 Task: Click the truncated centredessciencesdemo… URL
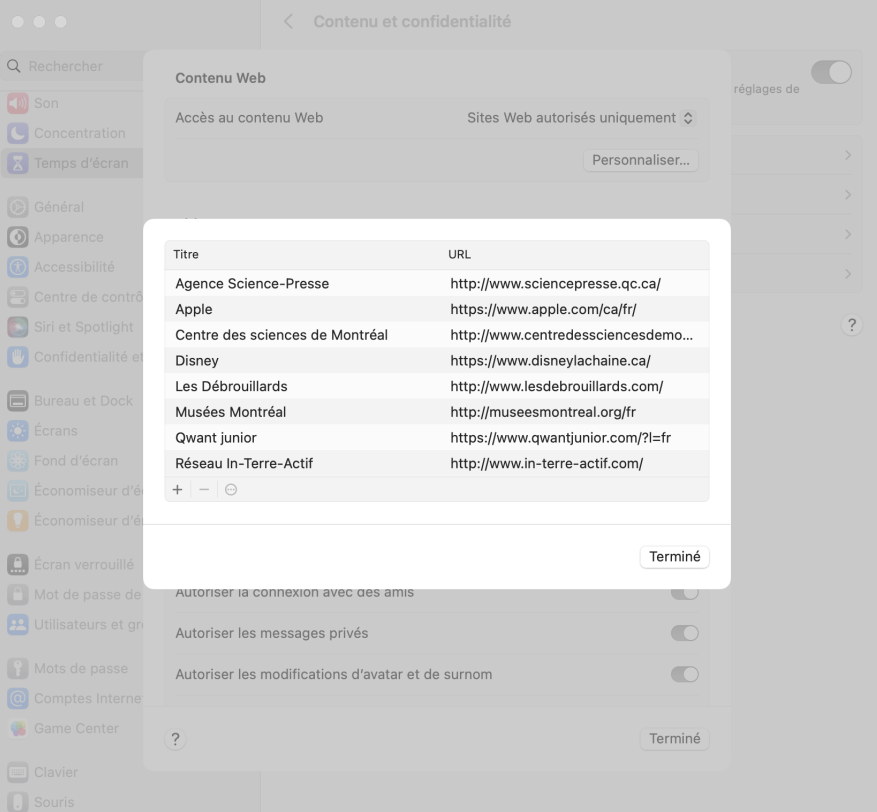tap(572, 335)
